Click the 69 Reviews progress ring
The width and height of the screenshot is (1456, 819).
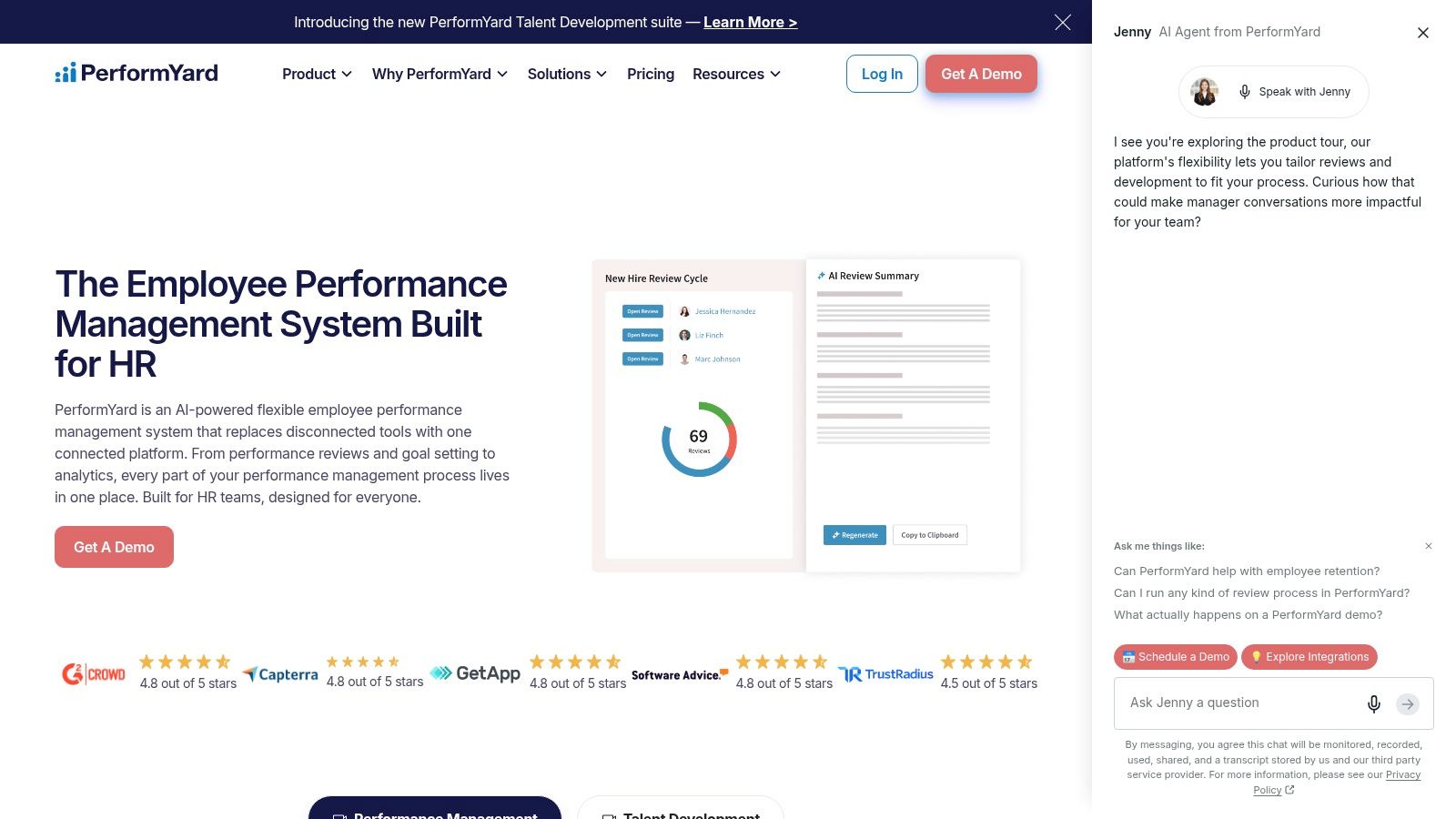point(699,440)
